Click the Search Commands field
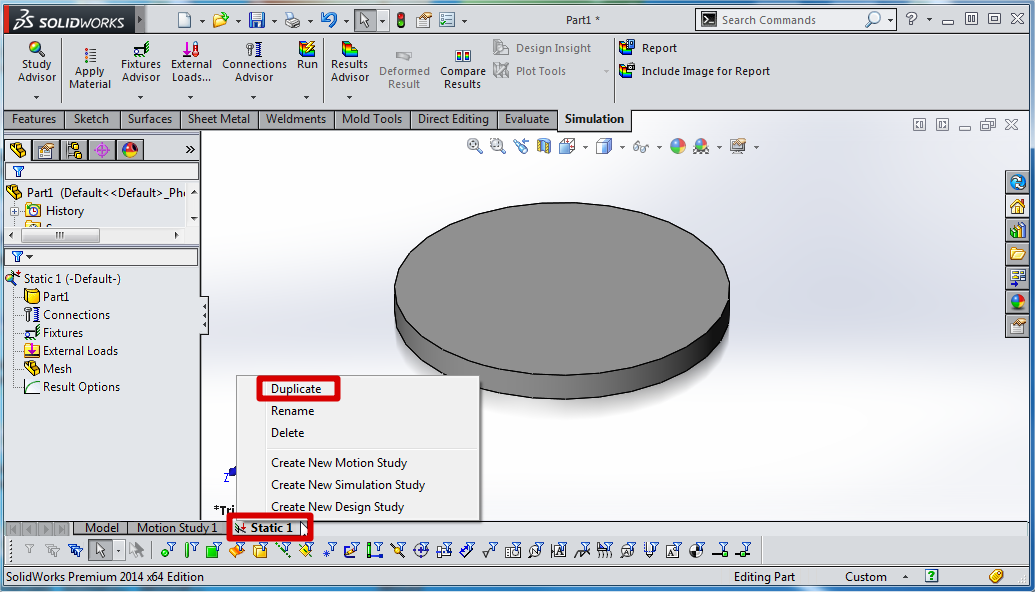Viewport: 1035px width, 592px height. coord(790,20)
